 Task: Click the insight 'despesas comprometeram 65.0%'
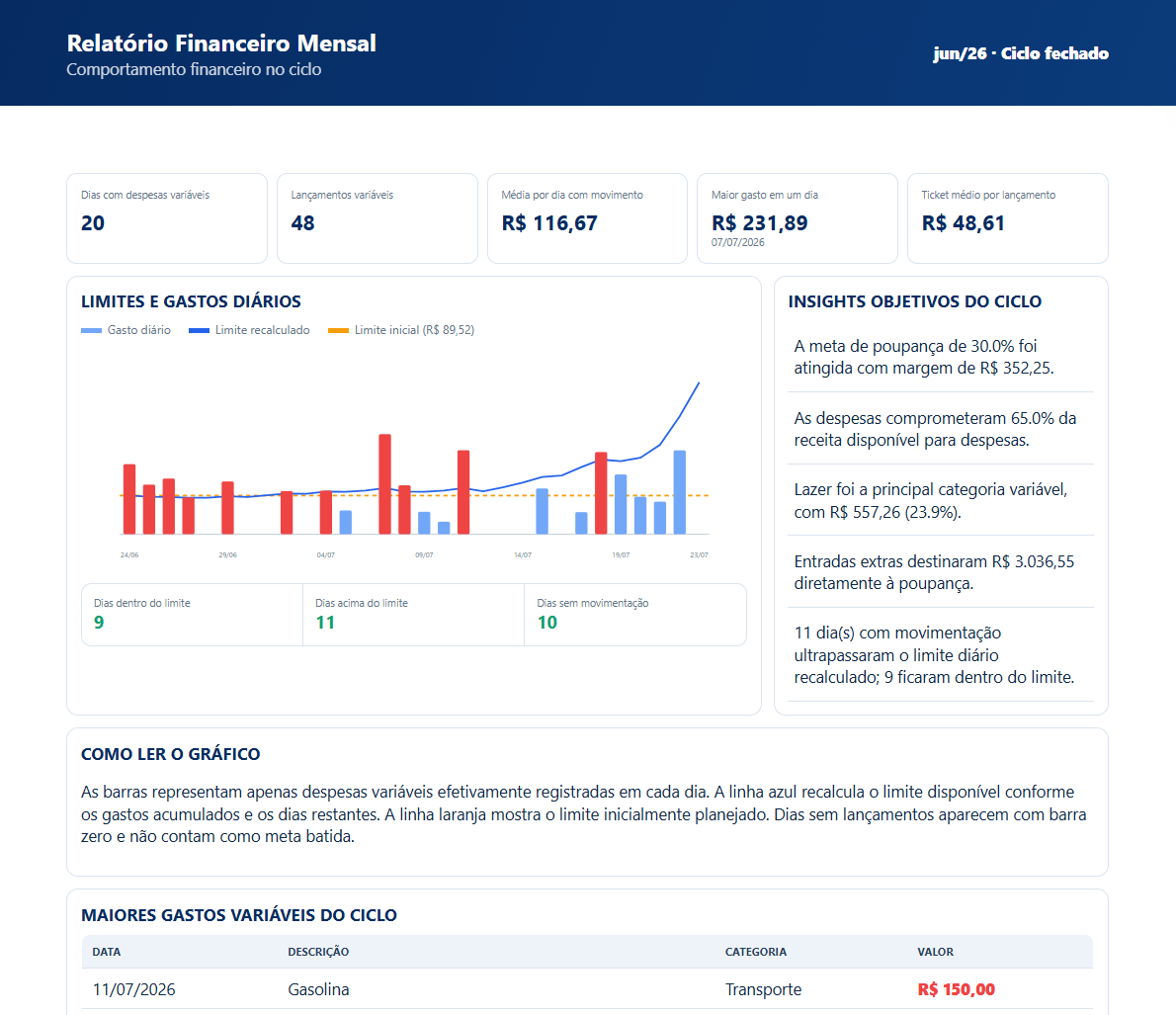click(x=941, y=429)
